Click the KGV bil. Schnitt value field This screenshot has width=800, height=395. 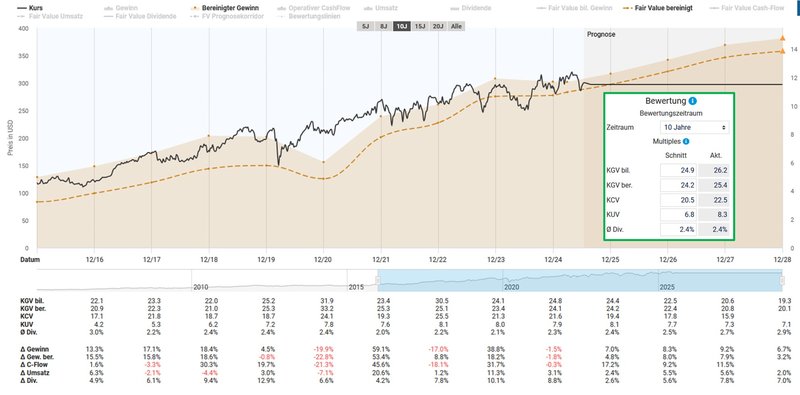pos(678,170)
